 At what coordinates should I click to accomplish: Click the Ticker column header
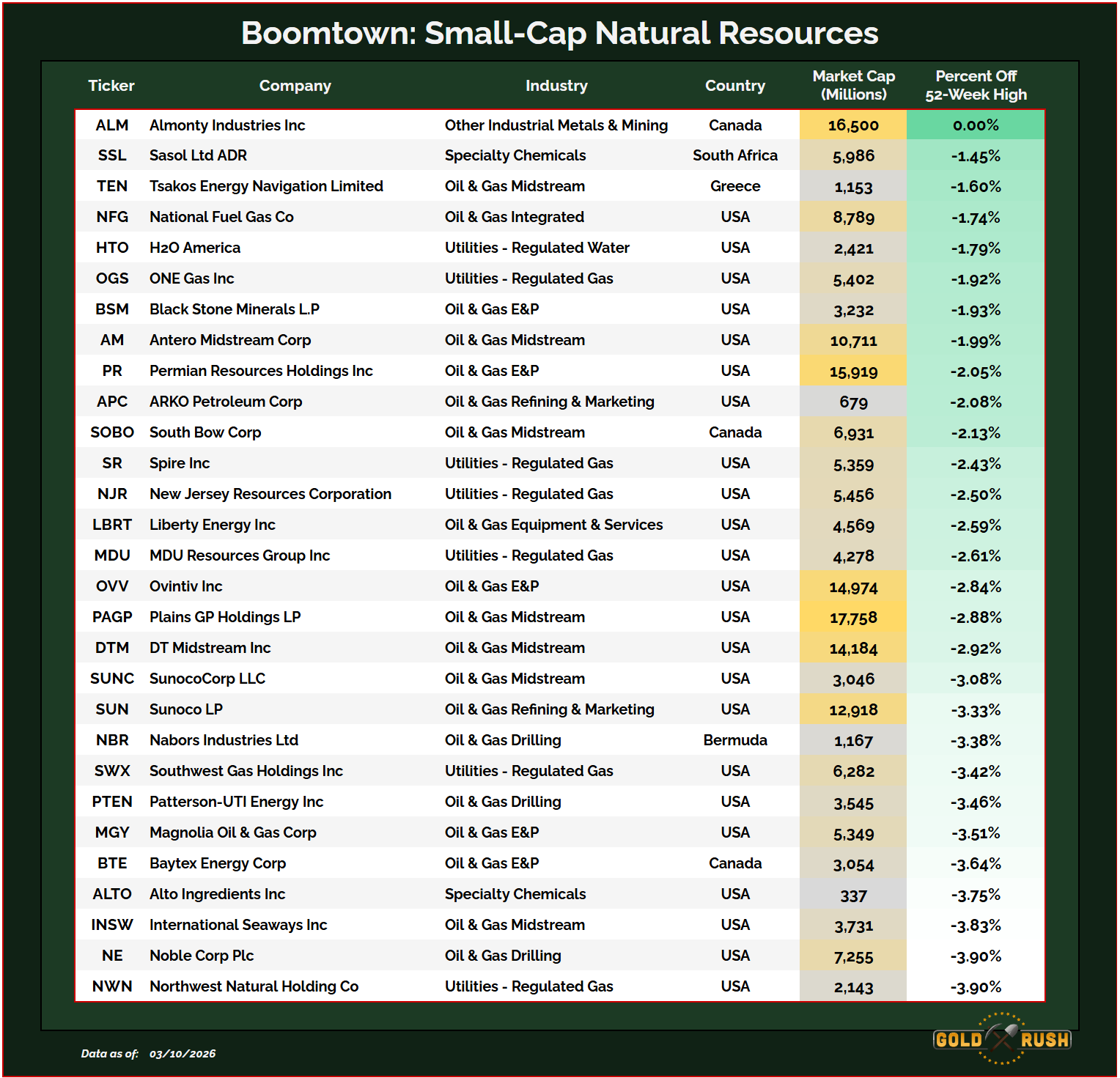pyautogui.click(x=111, y=86)
